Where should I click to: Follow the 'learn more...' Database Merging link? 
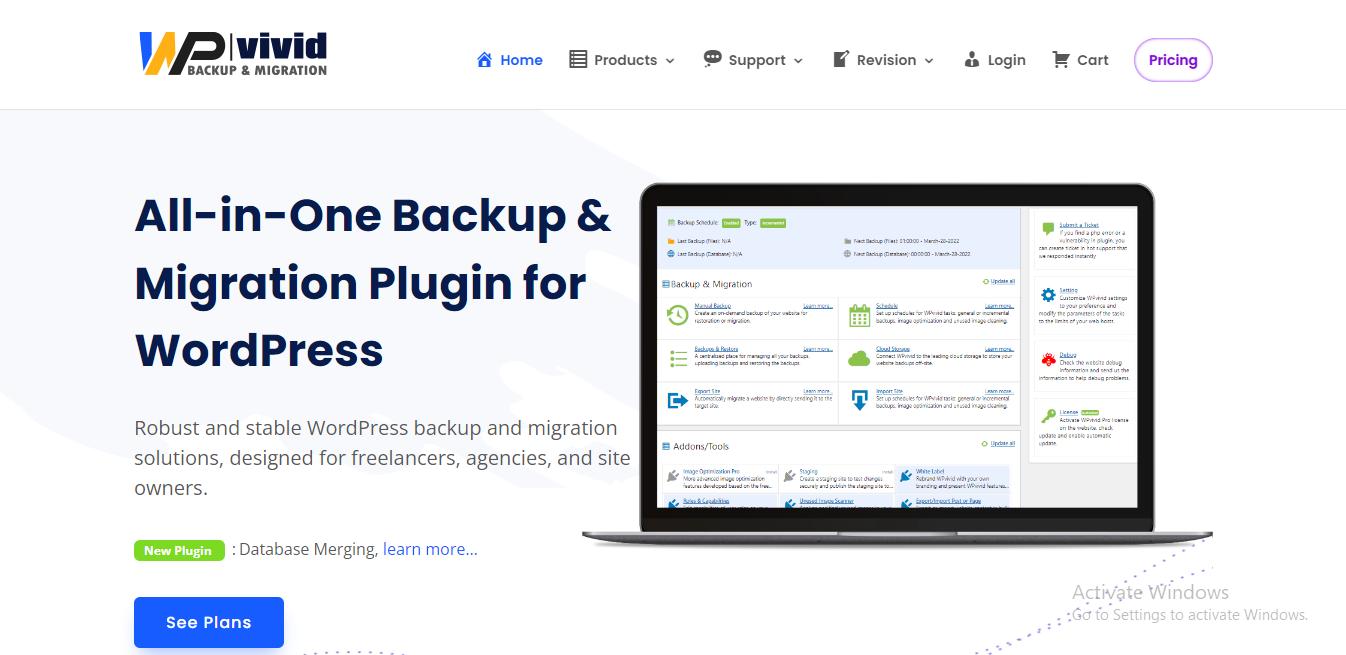430,549
